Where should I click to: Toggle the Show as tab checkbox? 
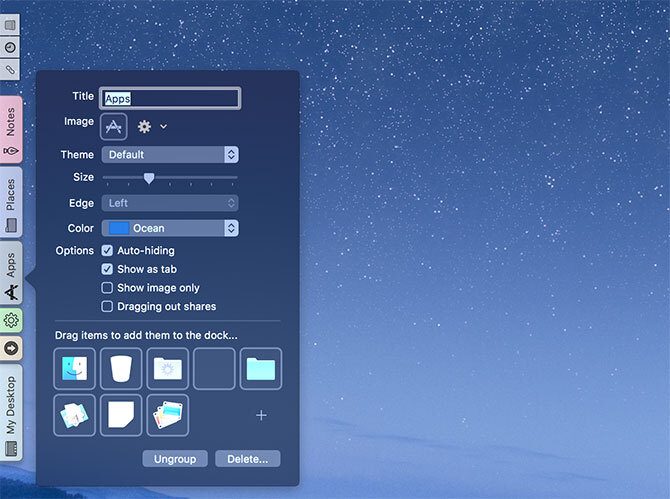pyautogui.click(x=107, y=269)
